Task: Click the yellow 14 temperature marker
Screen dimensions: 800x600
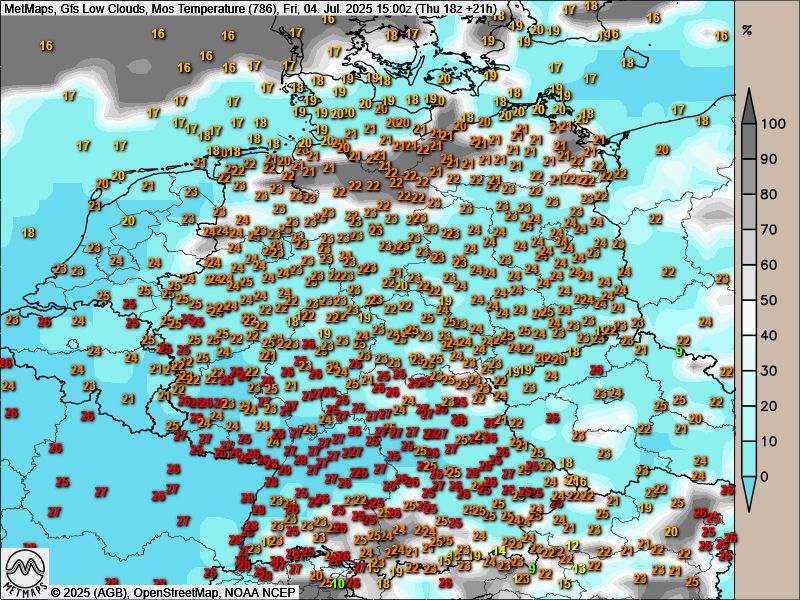Action: pos(499,551)
